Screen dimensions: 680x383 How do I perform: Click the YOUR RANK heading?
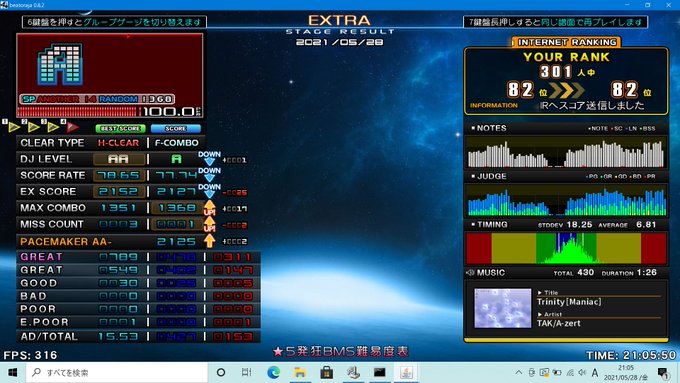566,57
